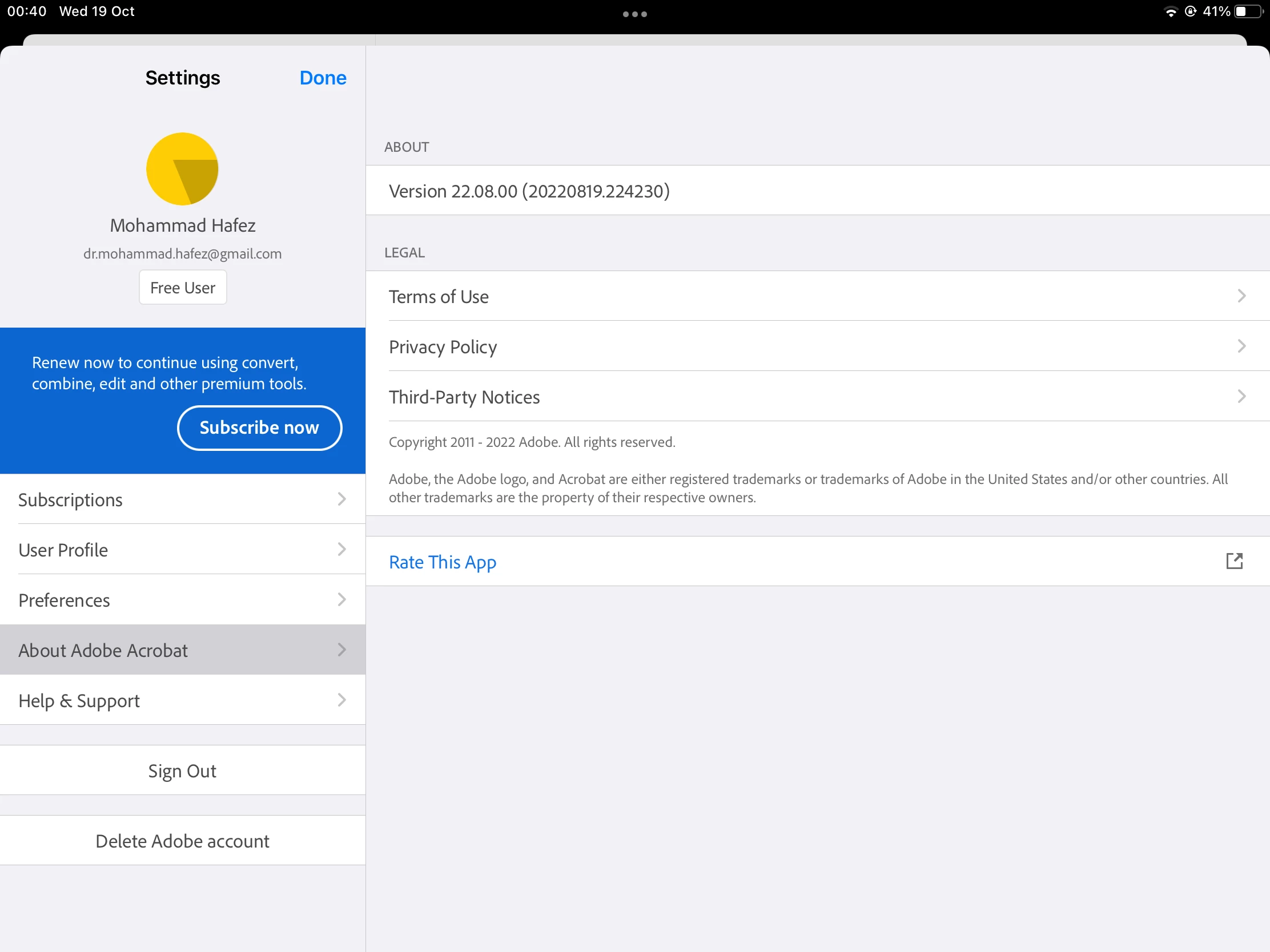Select About Adobe Acrobat
The height and width of the screenshot is (952, 1270).
point(182,650)
